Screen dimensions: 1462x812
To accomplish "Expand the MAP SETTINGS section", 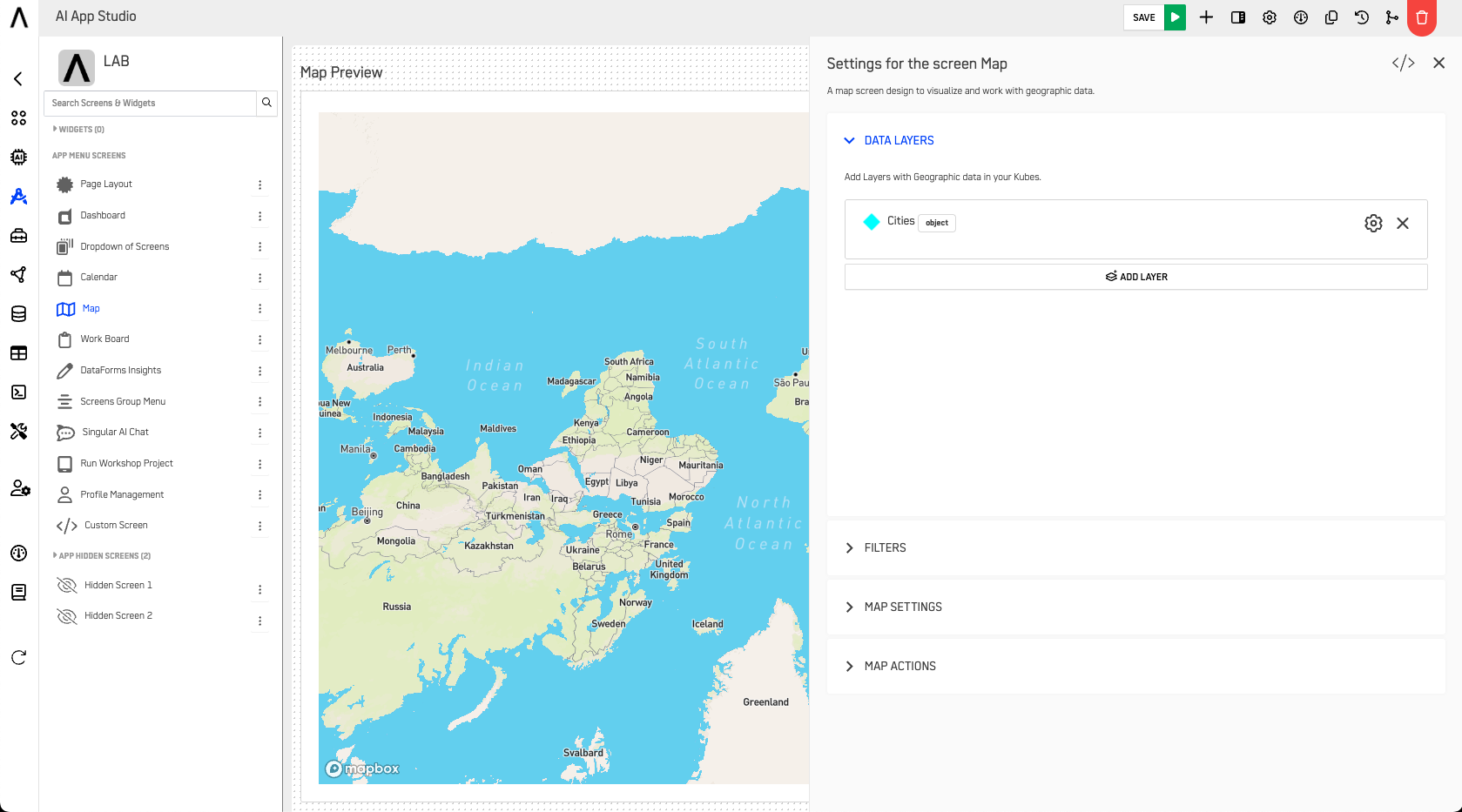I will (893, 607).
